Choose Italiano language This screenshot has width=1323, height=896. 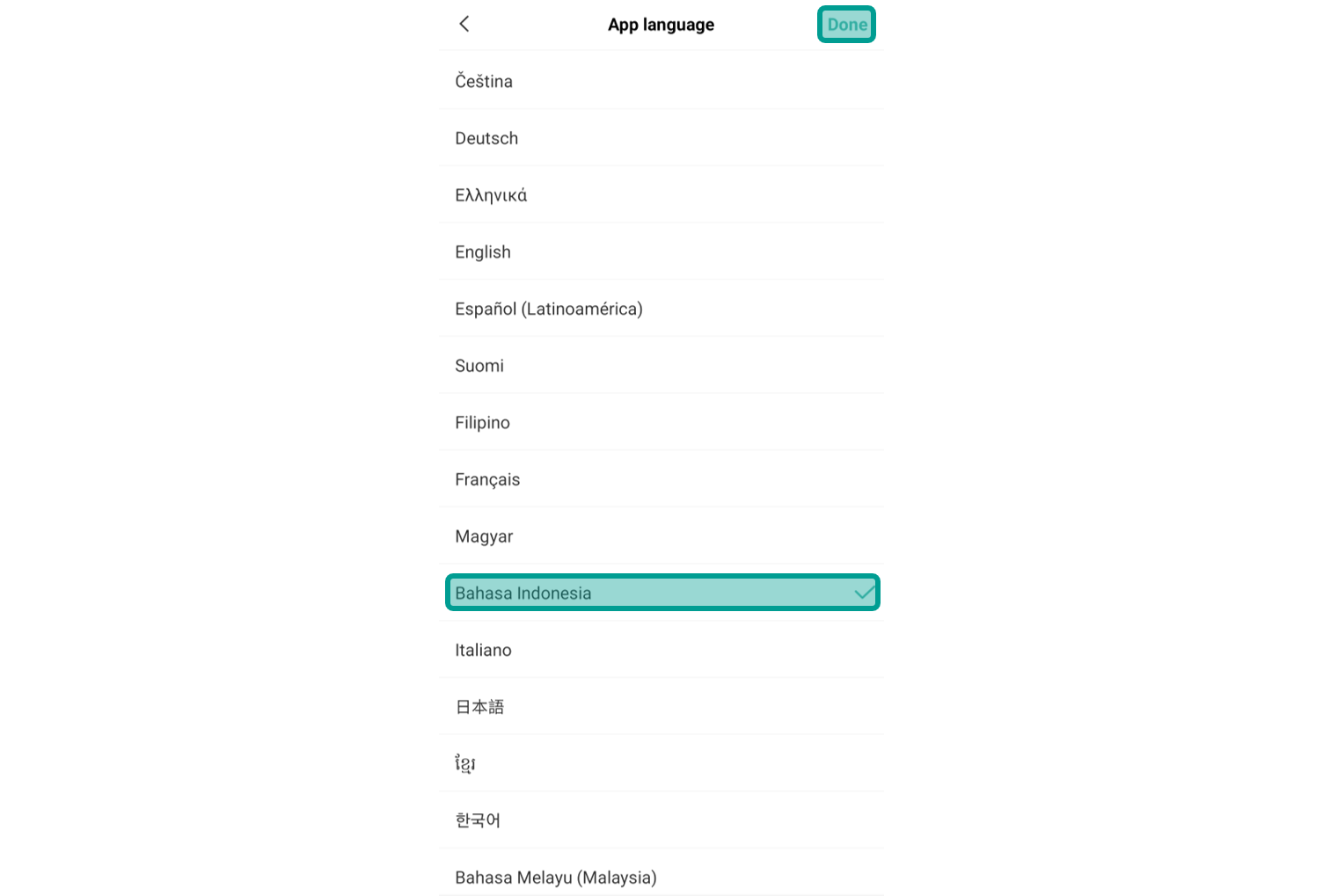point(661,650)
